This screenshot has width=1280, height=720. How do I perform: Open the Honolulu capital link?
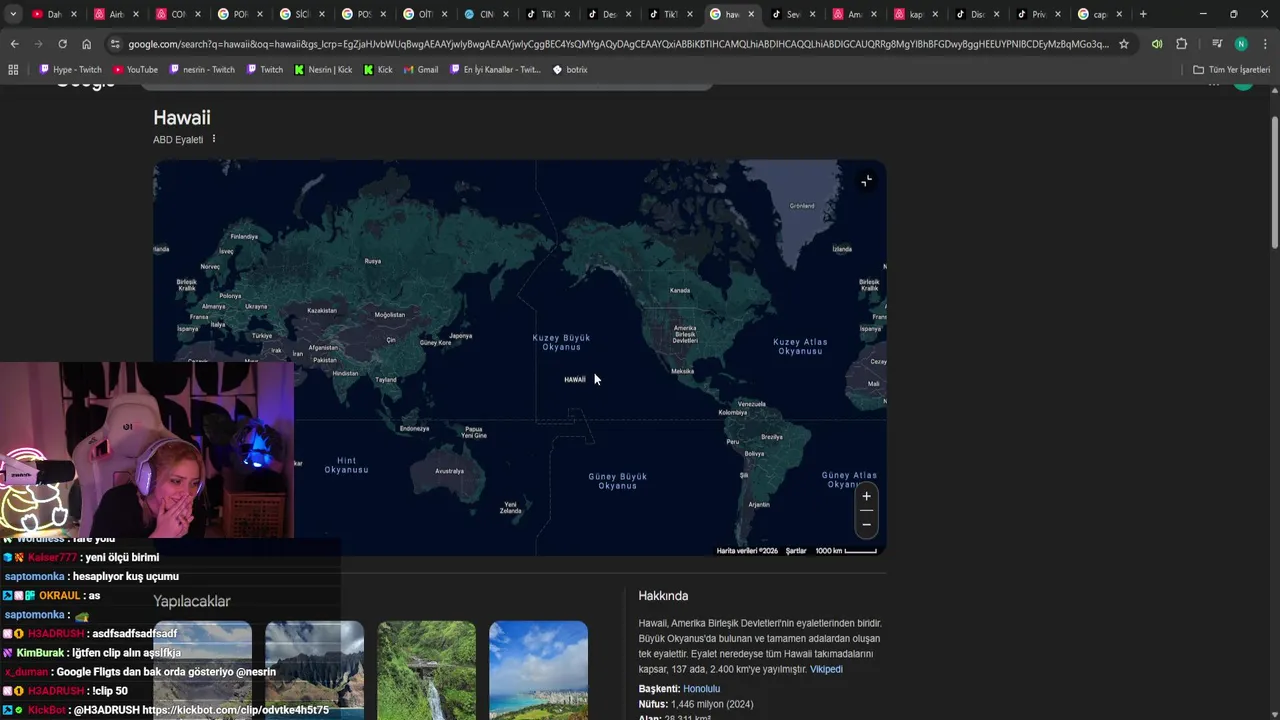click(701, 689)
